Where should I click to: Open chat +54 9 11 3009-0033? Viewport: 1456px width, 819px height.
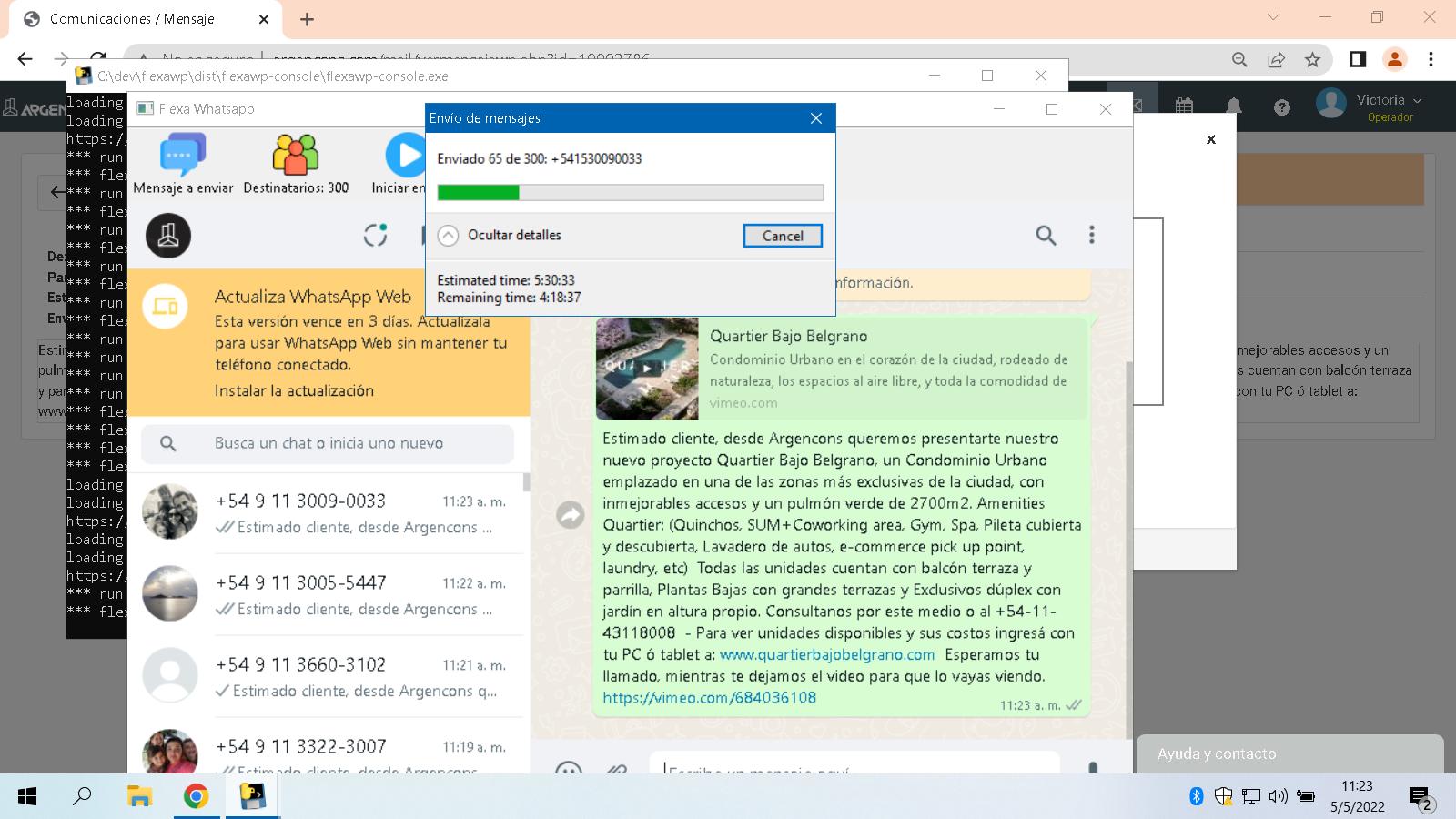coord(325,513)
